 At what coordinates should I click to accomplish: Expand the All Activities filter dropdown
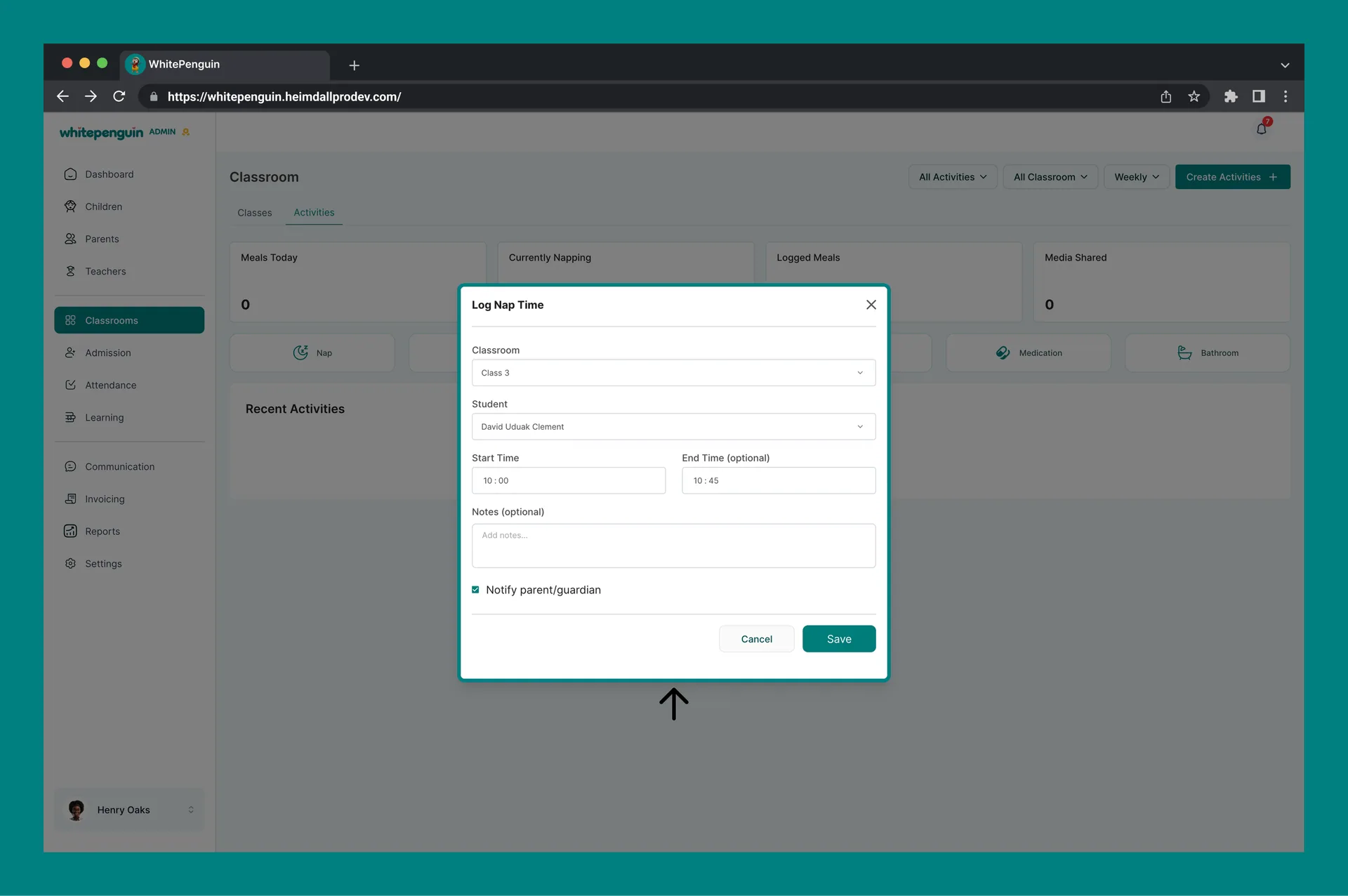tap(952, 177)
